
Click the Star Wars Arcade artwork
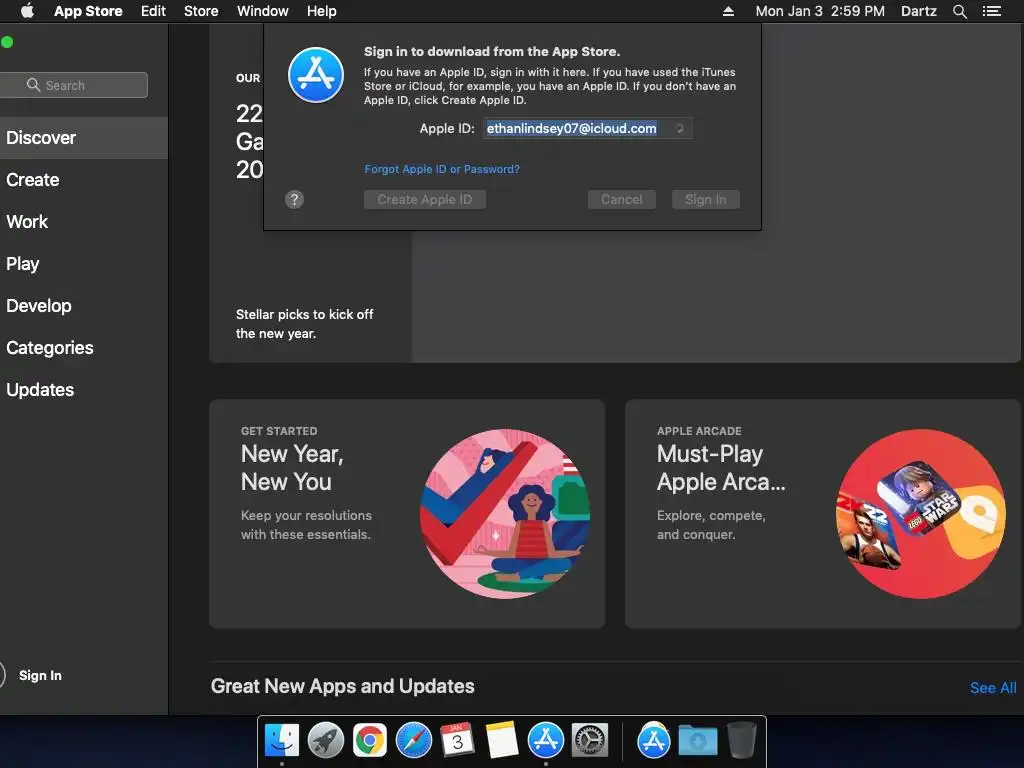pyautogui.click(x=921, y=514)
